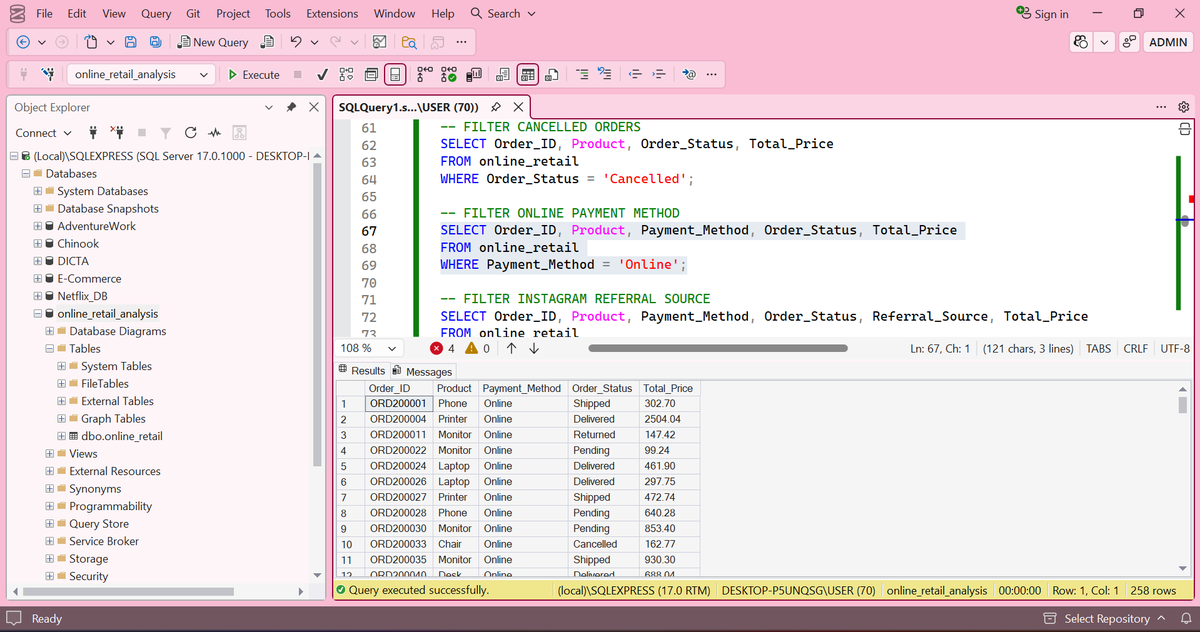The image size is (1200, 632).
Task: Expand the Netflix_DB database node
Action: point(37,296)
